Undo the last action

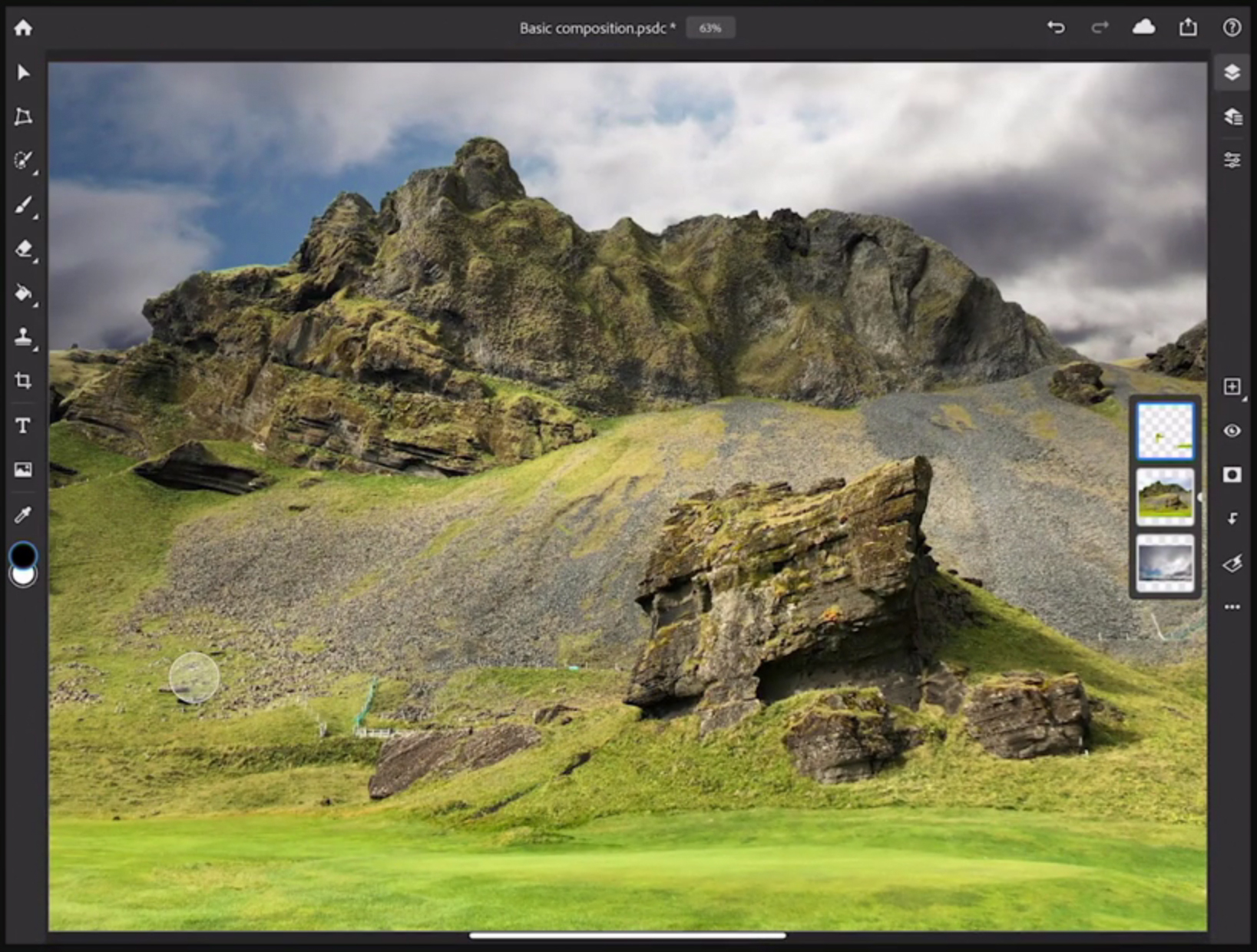click(x=1056, y=28)
